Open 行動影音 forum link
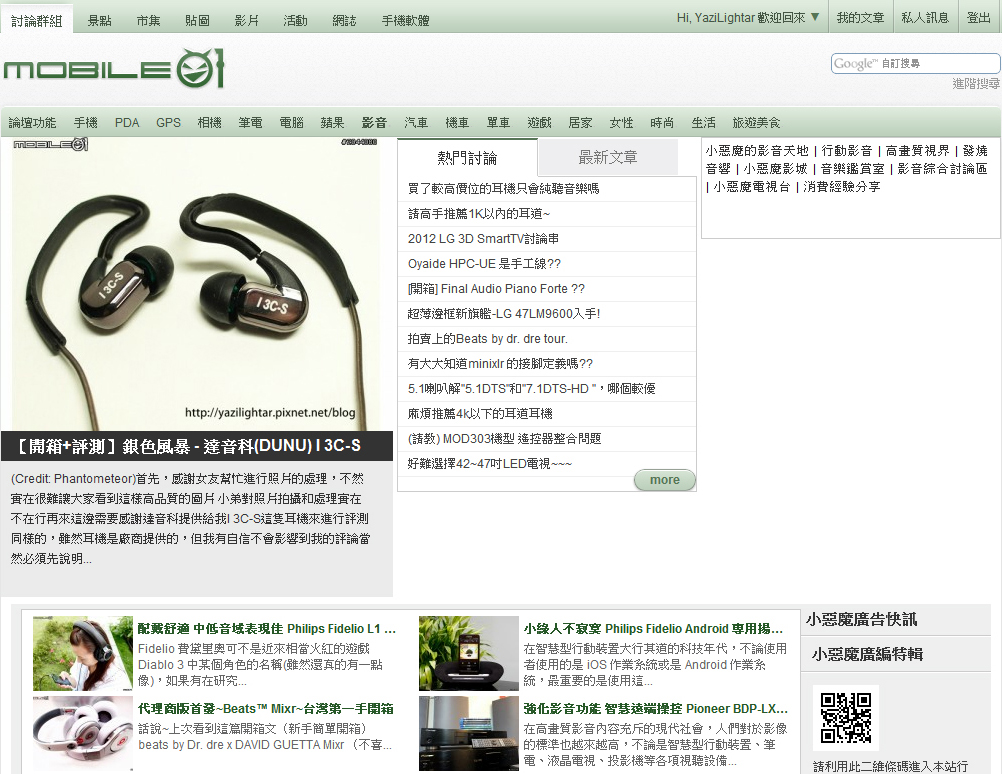 click(x=847, y=151)
